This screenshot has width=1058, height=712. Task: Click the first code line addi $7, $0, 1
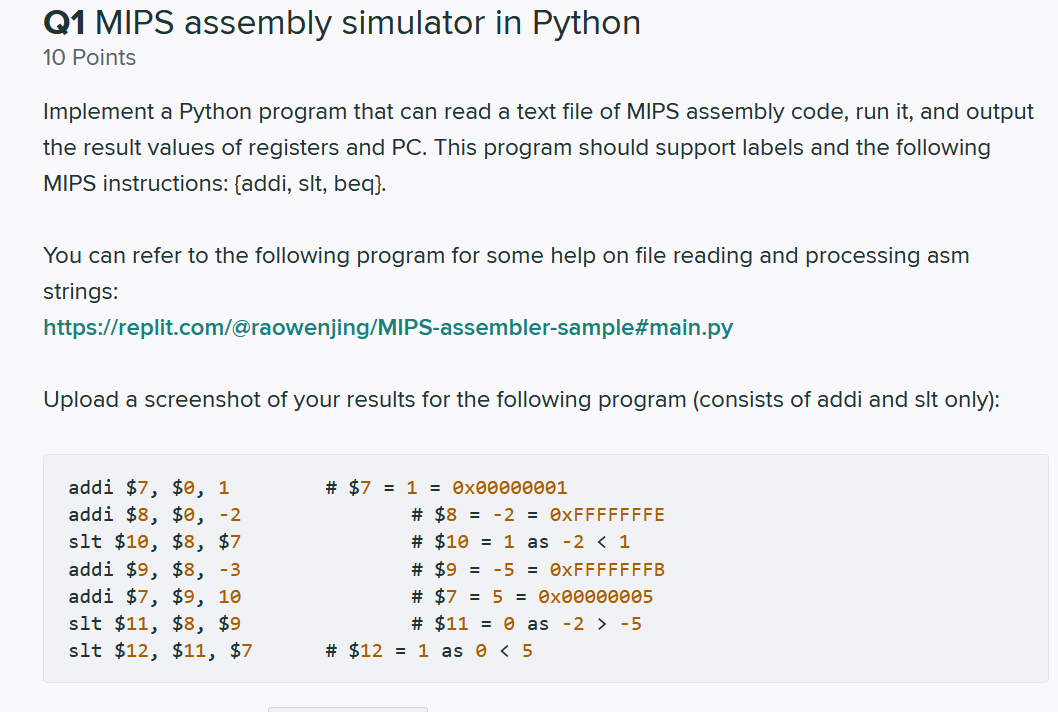coord(148,487)
